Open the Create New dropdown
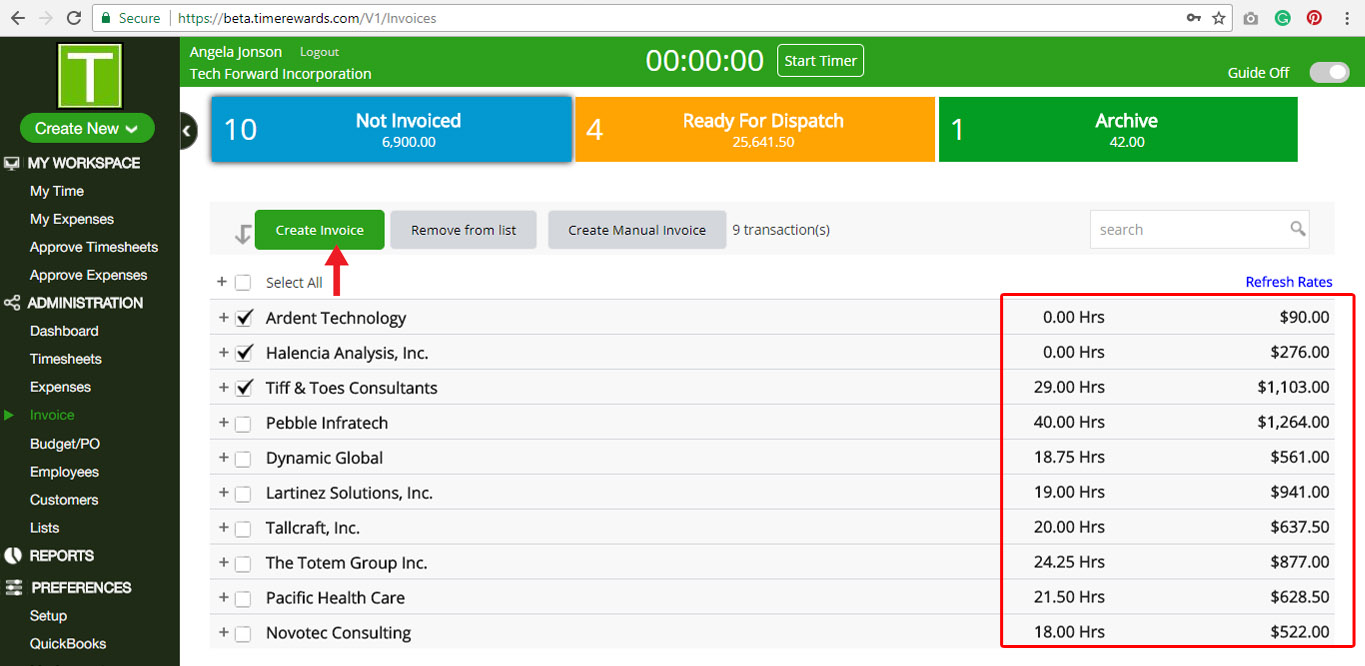This screenshot has width=1365, height=666. [x=87, y=128]
